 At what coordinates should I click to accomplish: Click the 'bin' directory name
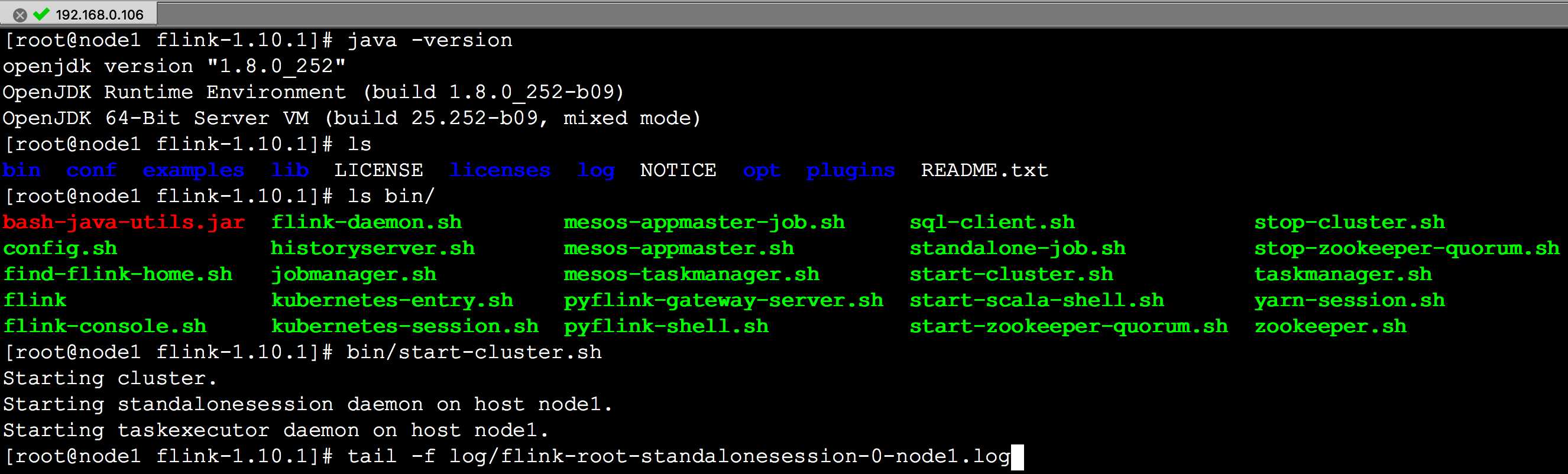[22, 170]
